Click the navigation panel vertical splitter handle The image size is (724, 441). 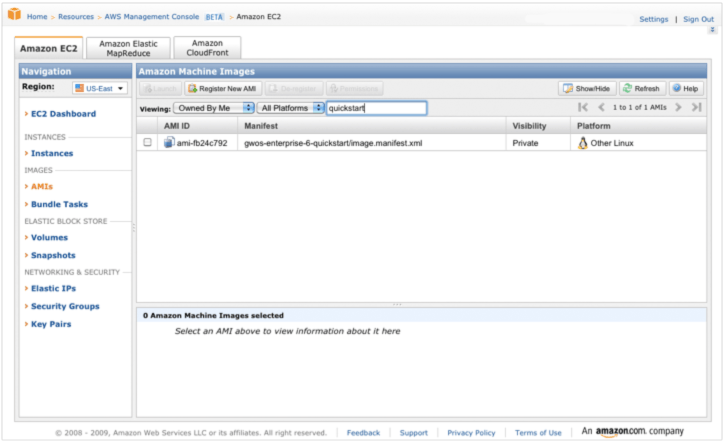[x=134, y=228]
